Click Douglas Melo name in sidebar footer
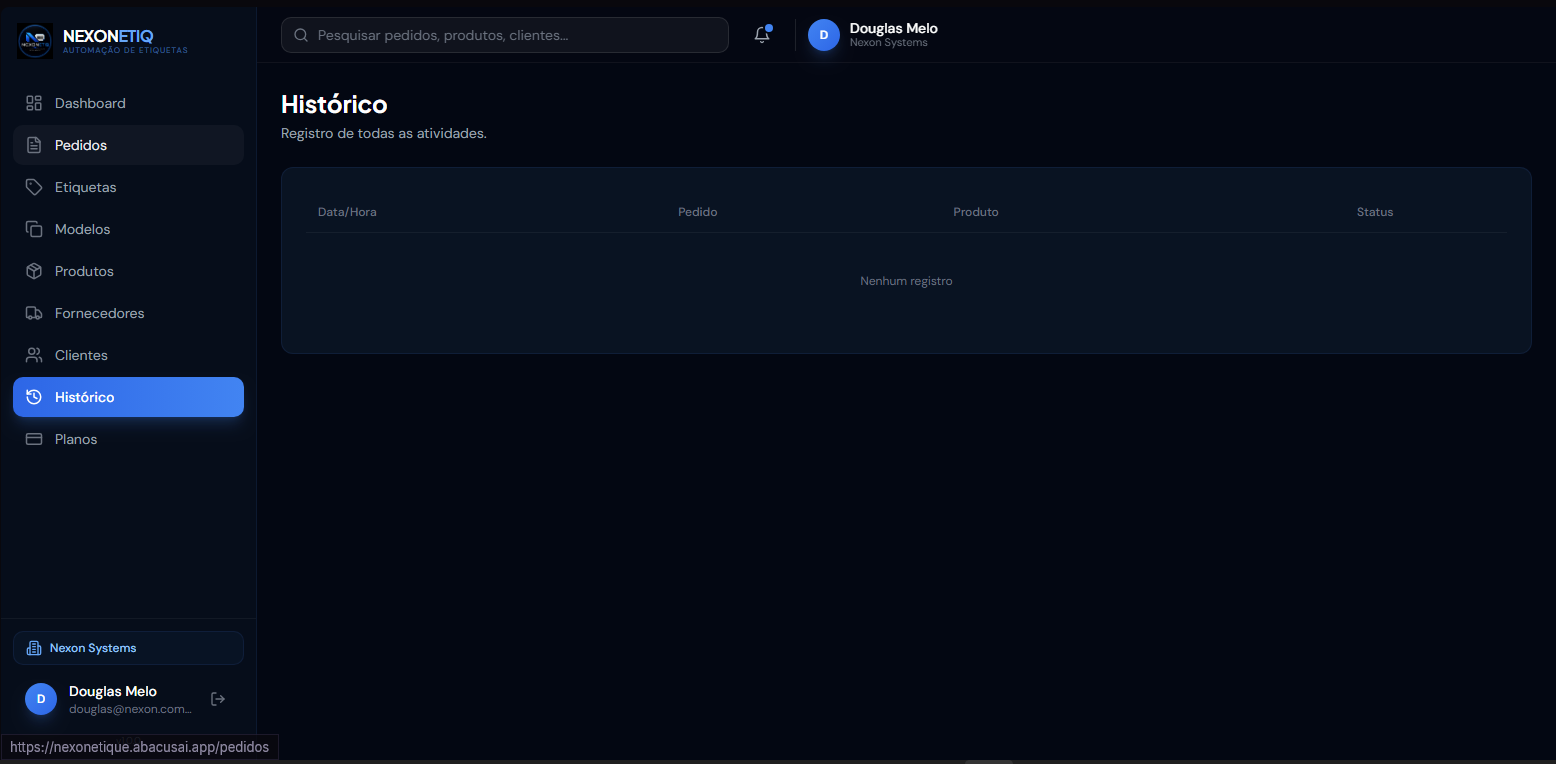 (x=113, y=691)
